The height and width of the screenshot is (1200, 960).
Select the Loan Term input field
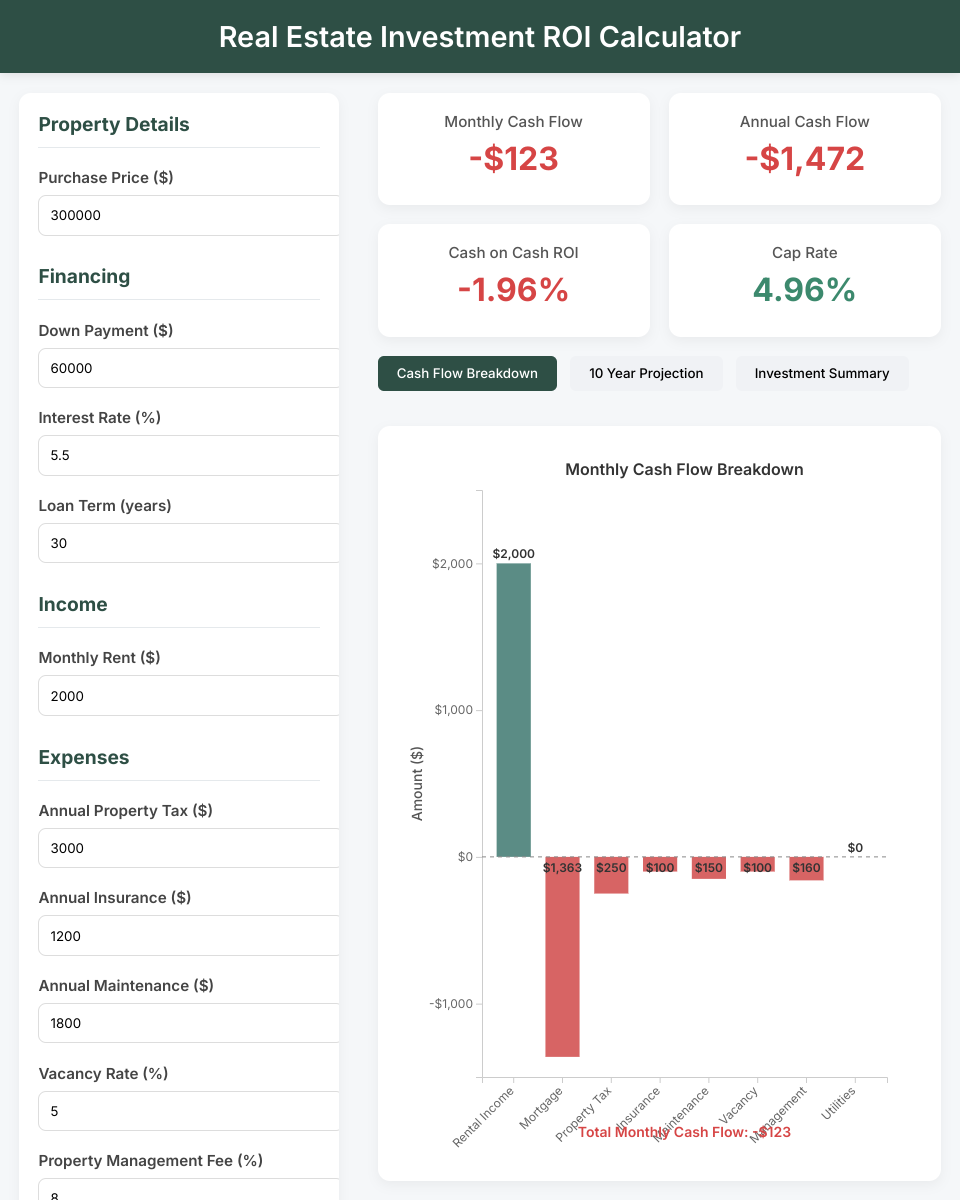tap(189, 543)
